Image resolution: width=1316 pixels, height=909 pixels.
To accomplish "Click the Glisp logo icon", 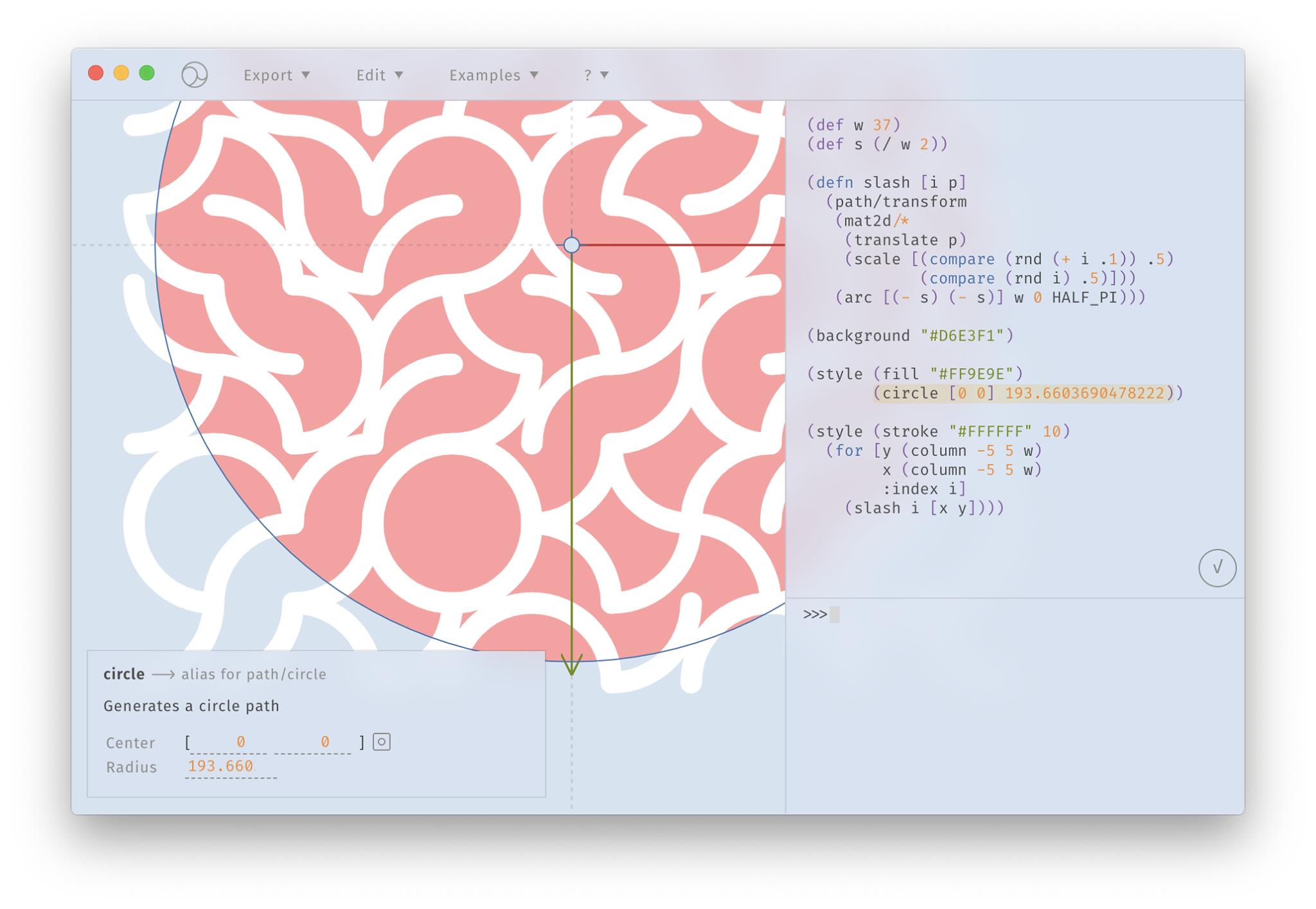I will (194, 75).
